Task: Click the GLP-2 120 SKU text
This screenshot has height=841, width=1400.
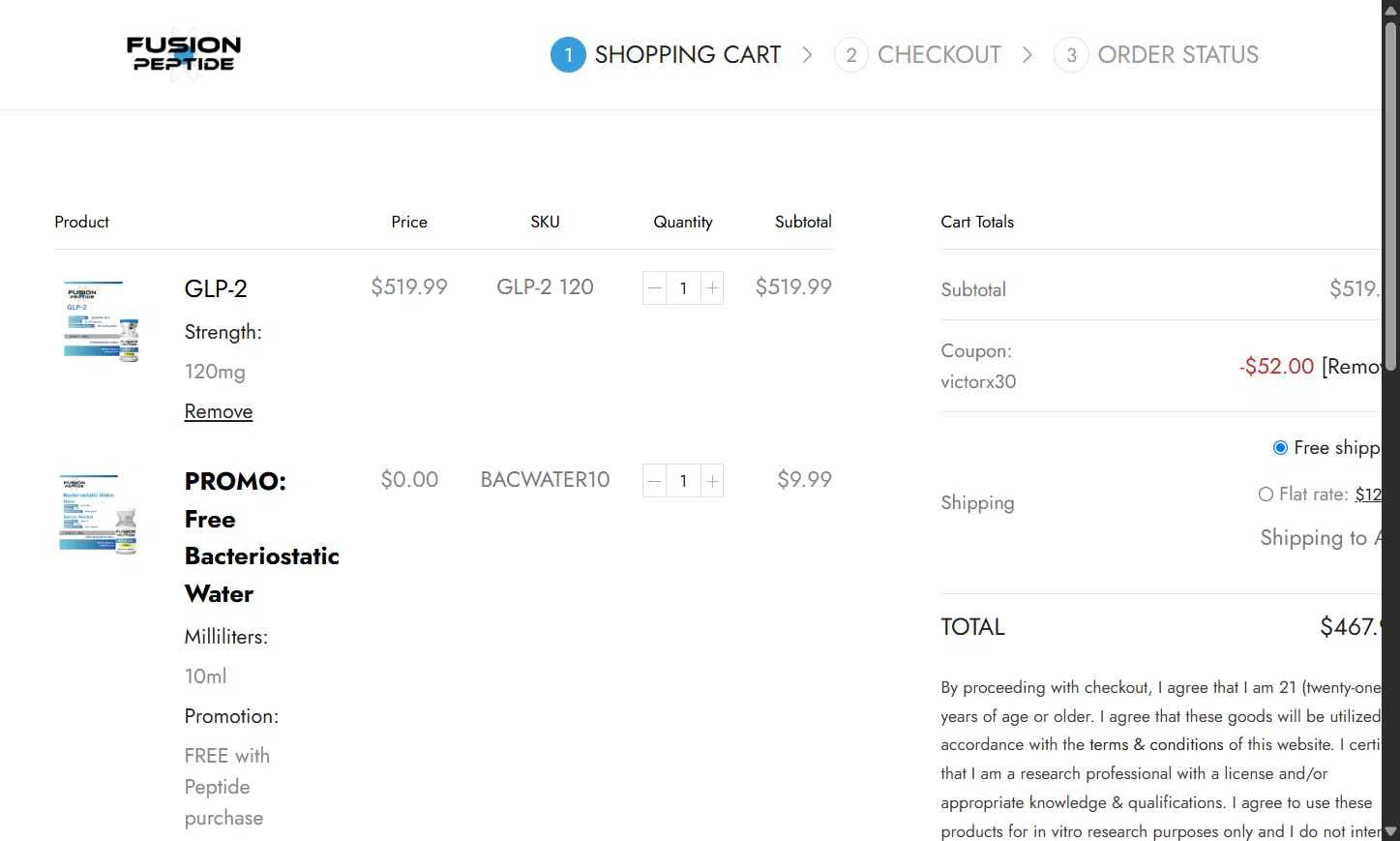Action: (545, 286)
